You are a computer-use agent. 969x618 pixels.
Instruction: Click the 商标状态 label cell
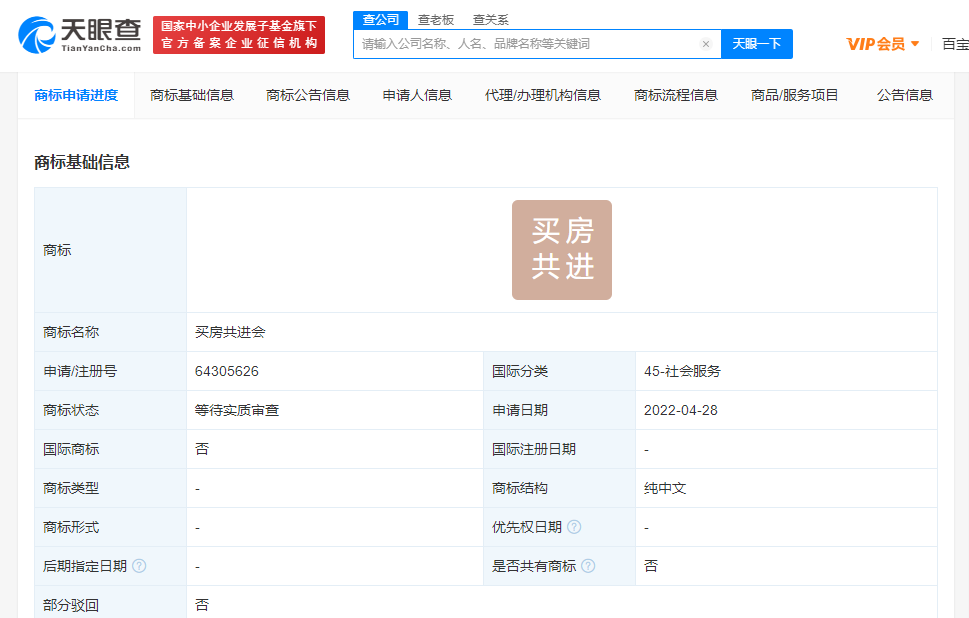pos(111,410)
